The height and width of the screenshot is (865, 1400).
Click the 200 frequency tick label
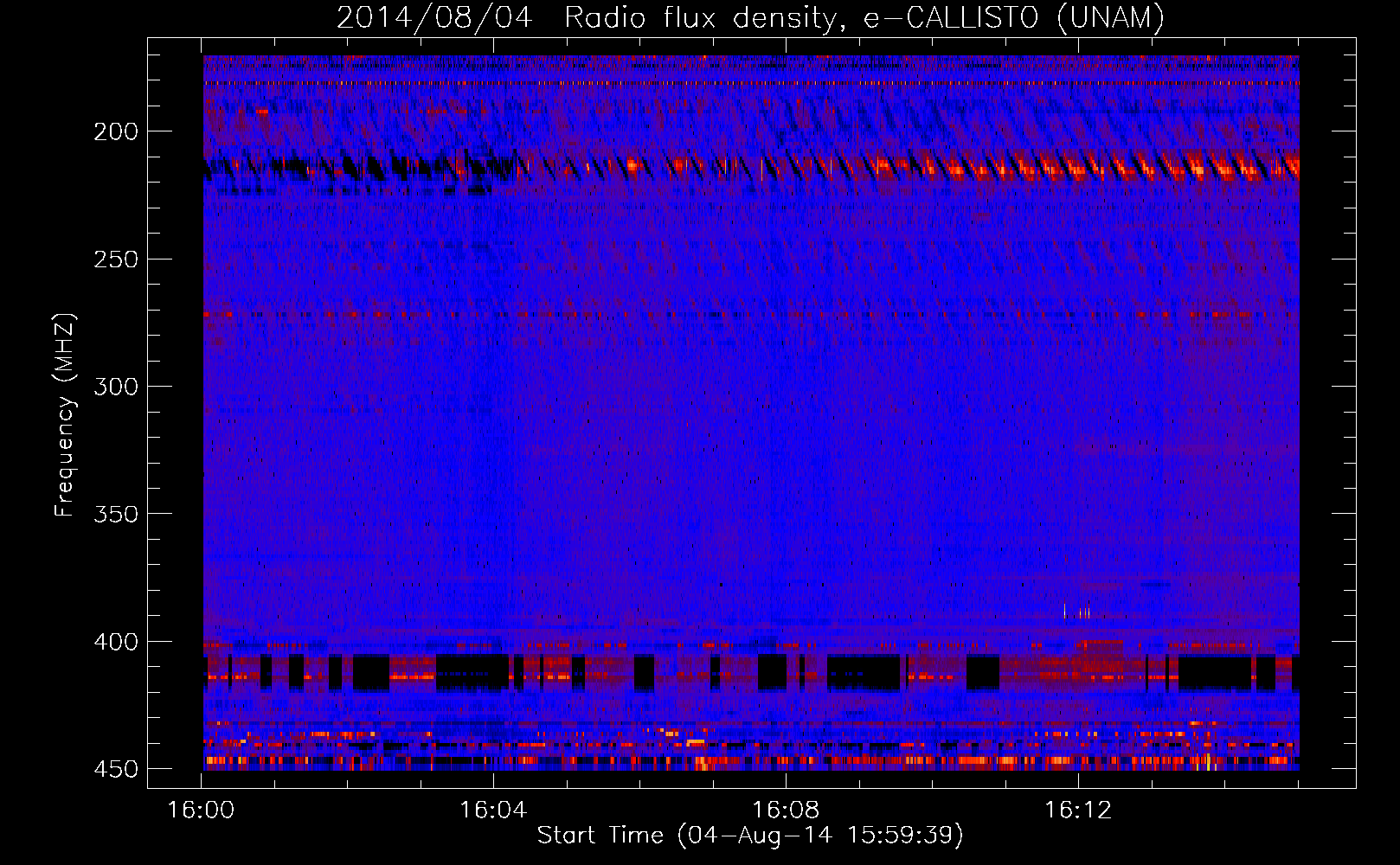pyautogui.click(x=116, y=131)
